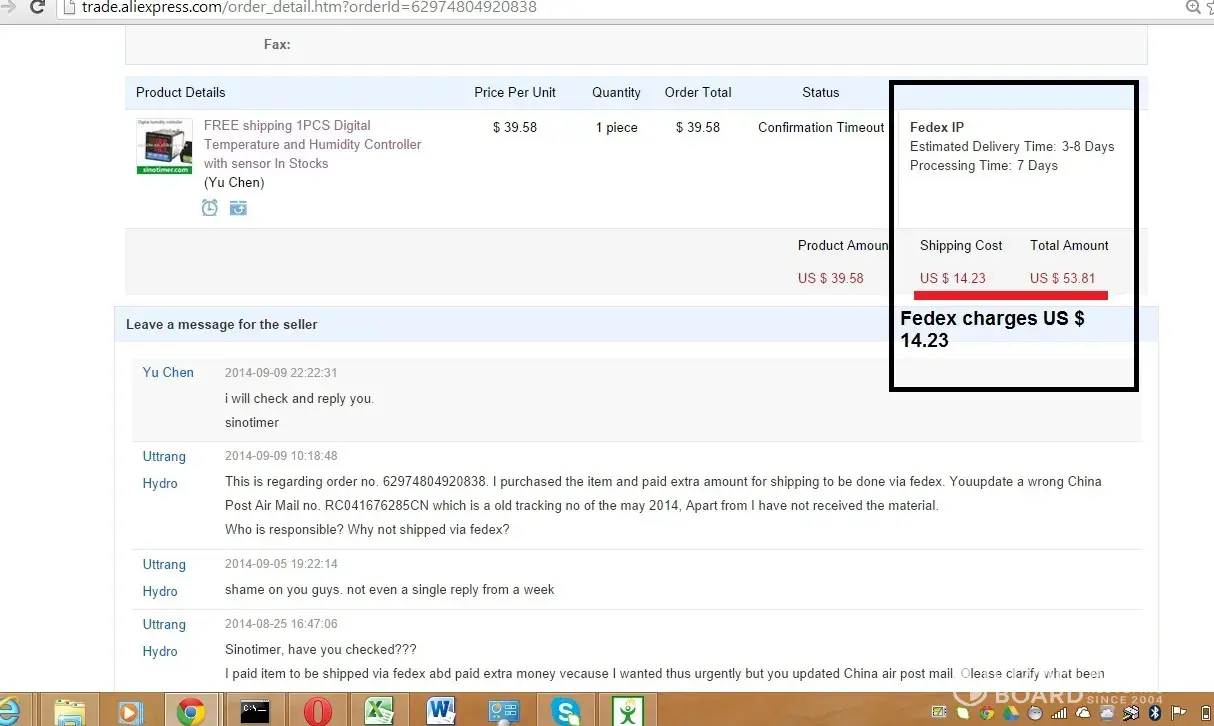Open the Control Panel taskbar icon
The image size is (1214, 726).
point(503,712)
